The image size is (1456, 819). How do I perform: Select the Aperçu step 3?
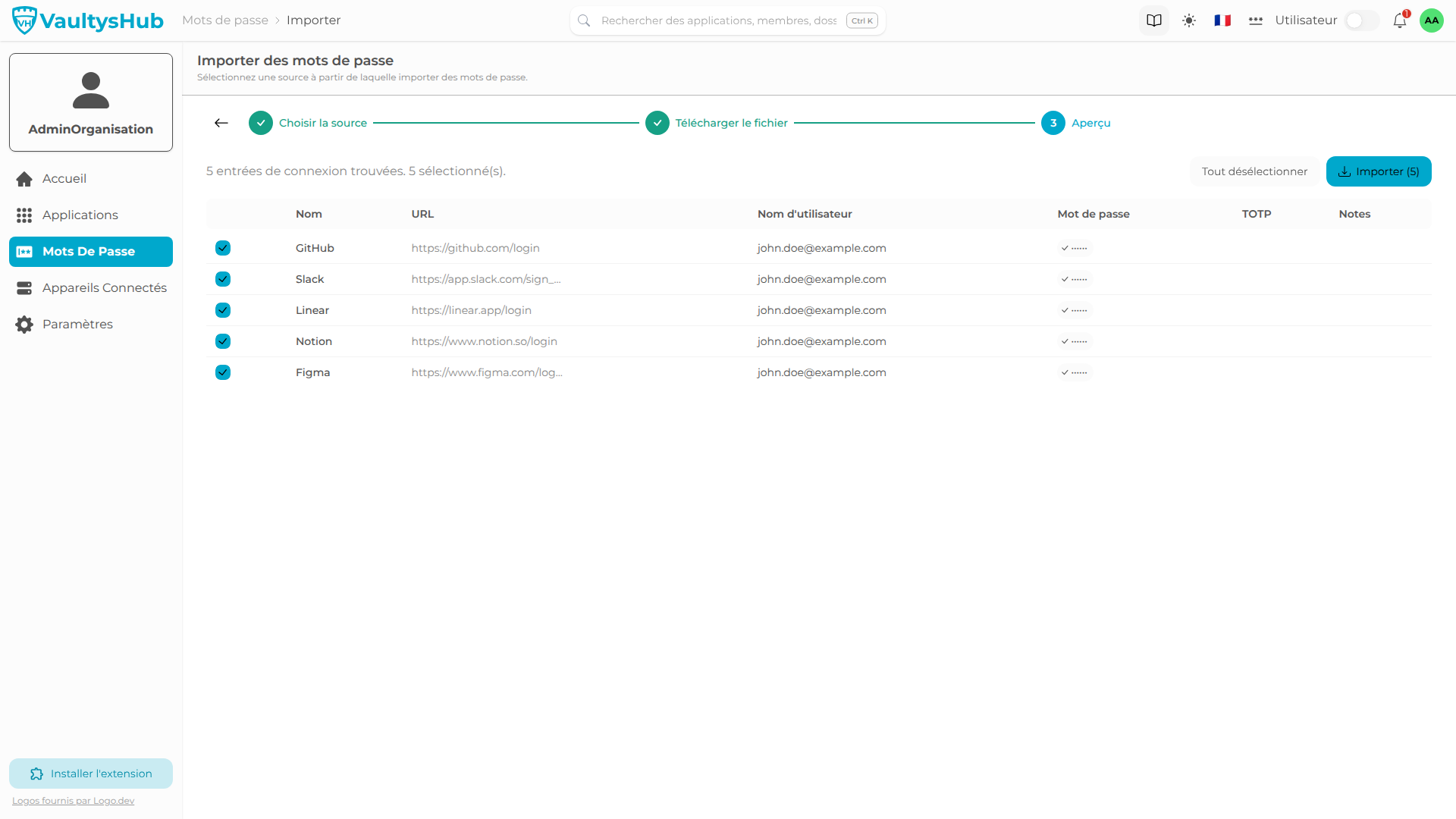pyautogui.click(x=1076, y=123)
